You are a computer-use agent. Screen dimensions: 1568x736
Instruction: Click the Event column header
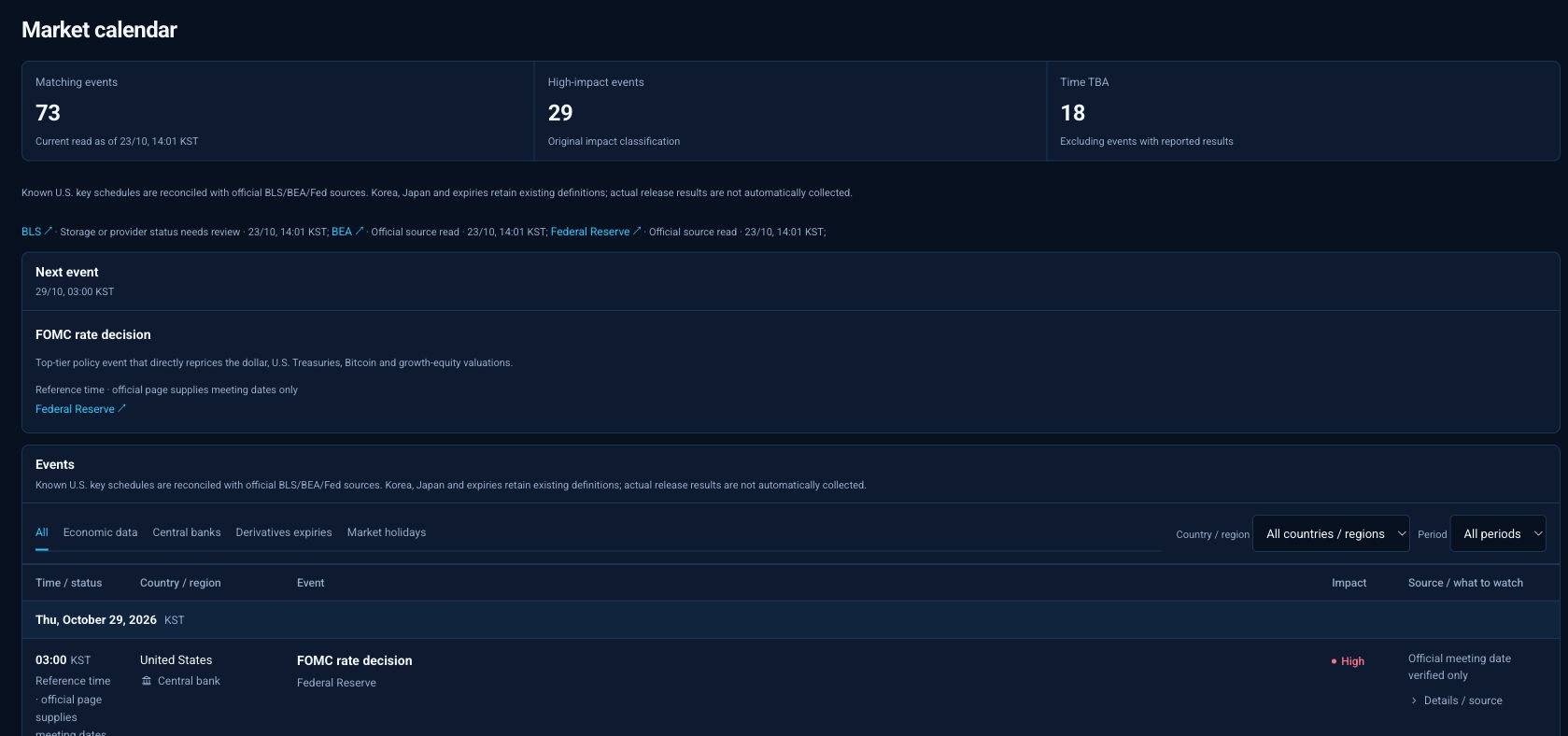click(x=311, y=583)
